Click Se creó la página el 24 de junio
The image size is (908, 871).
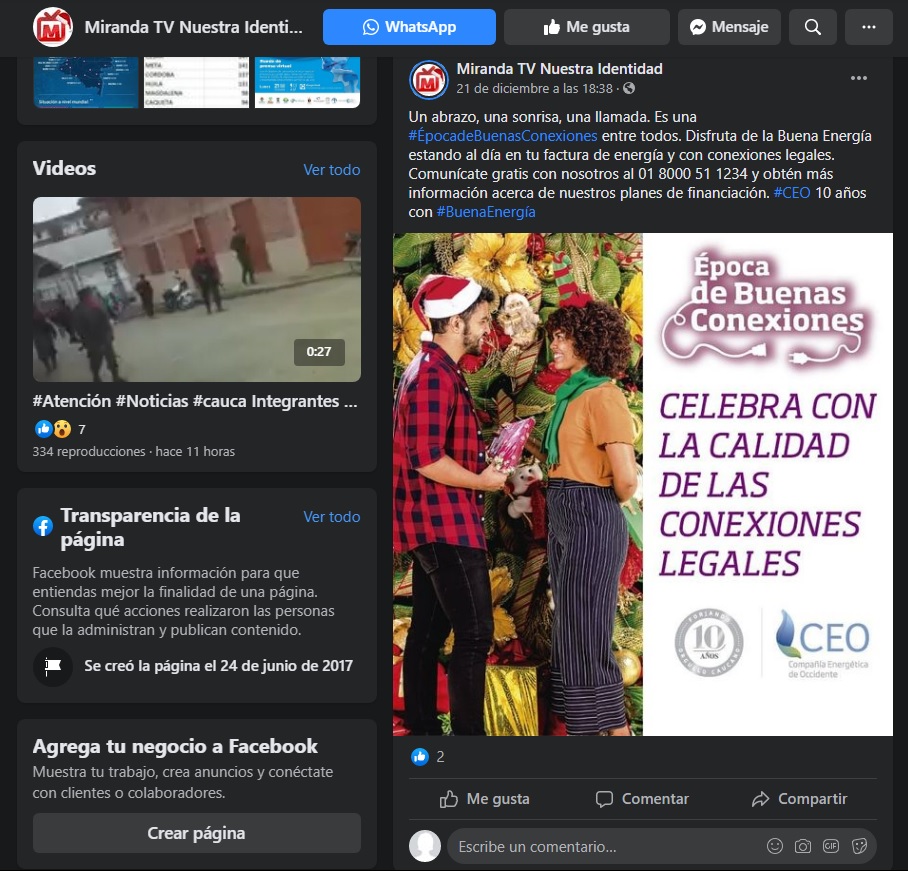tap(218, 666)
